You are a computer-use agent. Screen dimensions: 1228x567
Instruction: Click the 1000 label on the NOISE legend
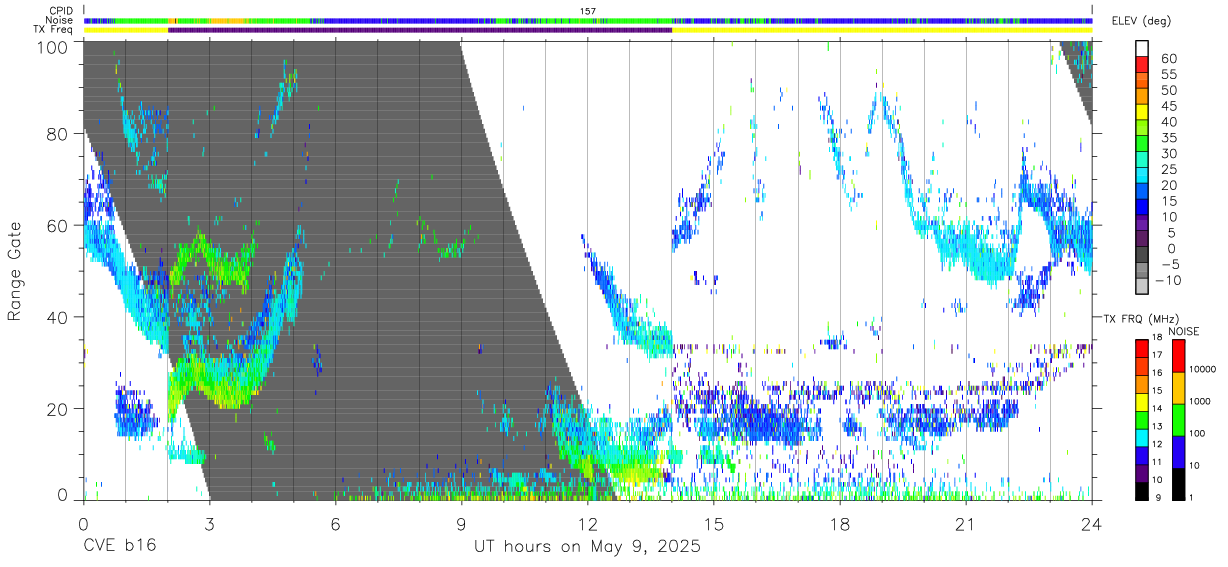point(1199,402)
